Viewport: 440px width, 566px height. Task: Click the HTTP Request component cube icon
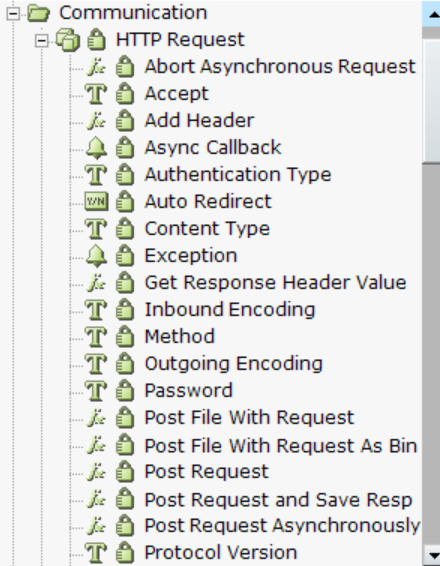coord(67,40)
